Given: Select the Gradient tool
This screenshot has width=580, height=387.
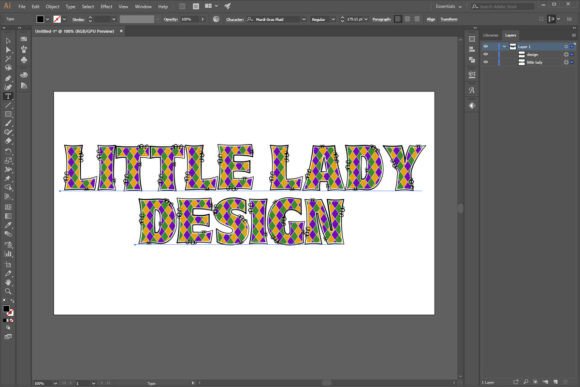Looking at the screenshot, I should click(x=8, y=216).
